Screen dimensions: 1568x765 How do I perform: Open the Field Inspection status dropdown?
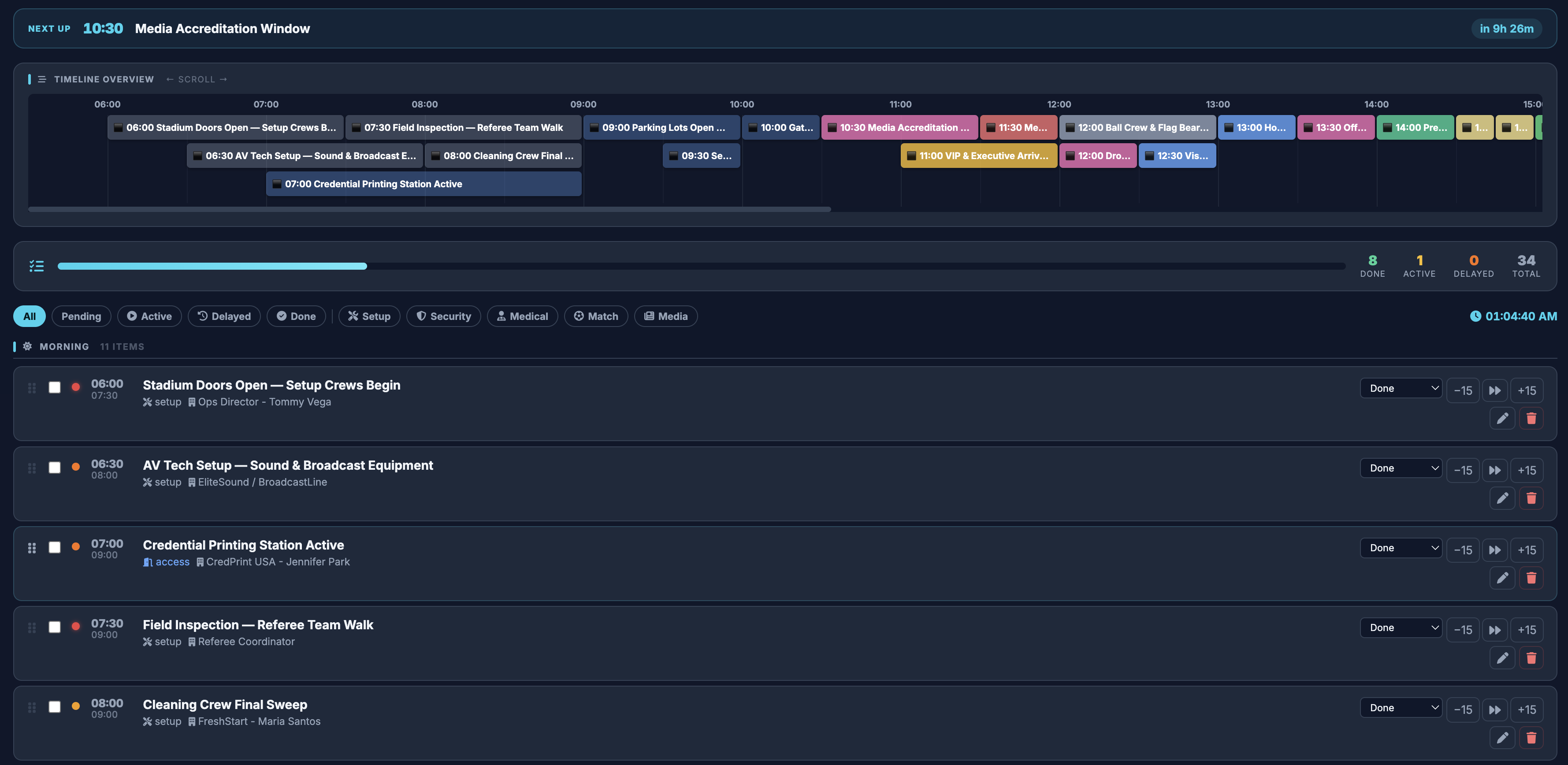coord(1401,628)
